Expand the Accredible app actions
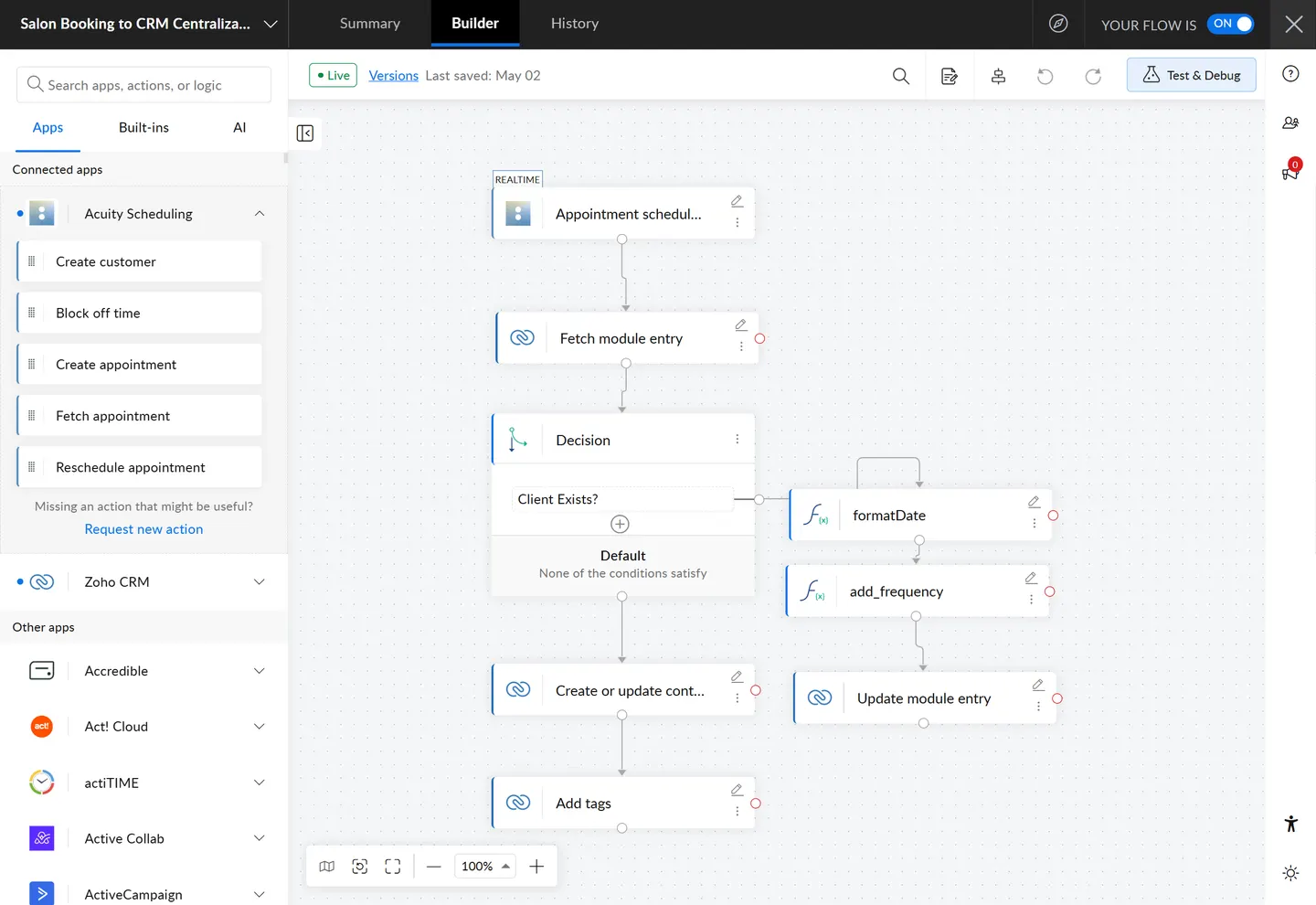 pyautogui.click(x=260, y=671)
